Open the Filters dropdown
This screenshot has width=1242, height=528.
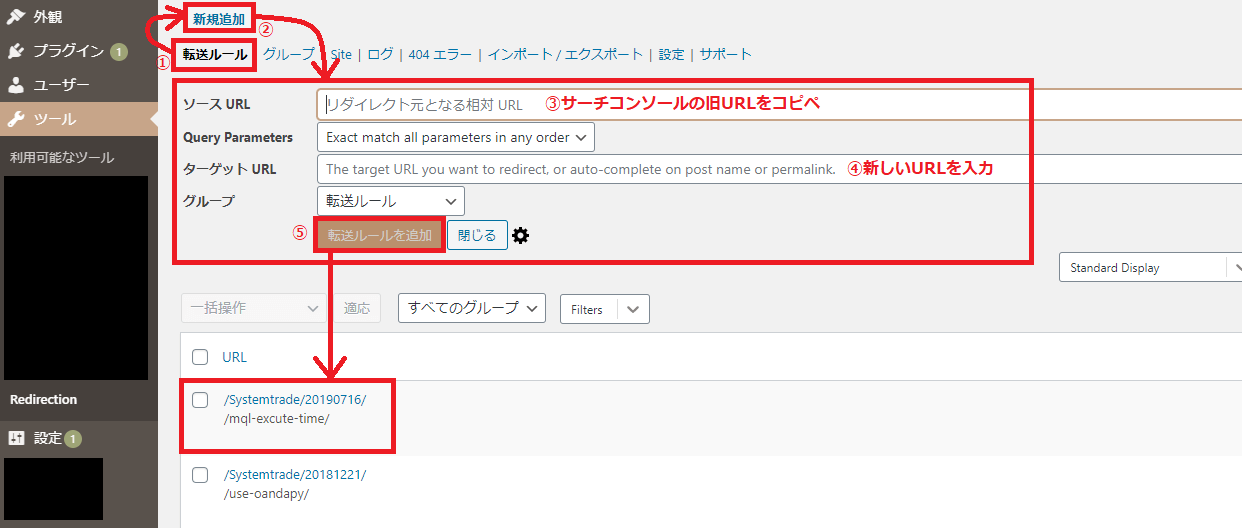point(604,309)
